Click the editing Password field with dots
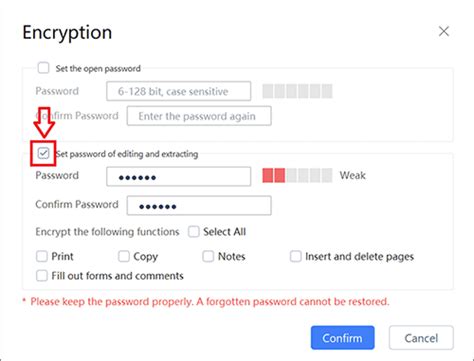 click(179, 176)
